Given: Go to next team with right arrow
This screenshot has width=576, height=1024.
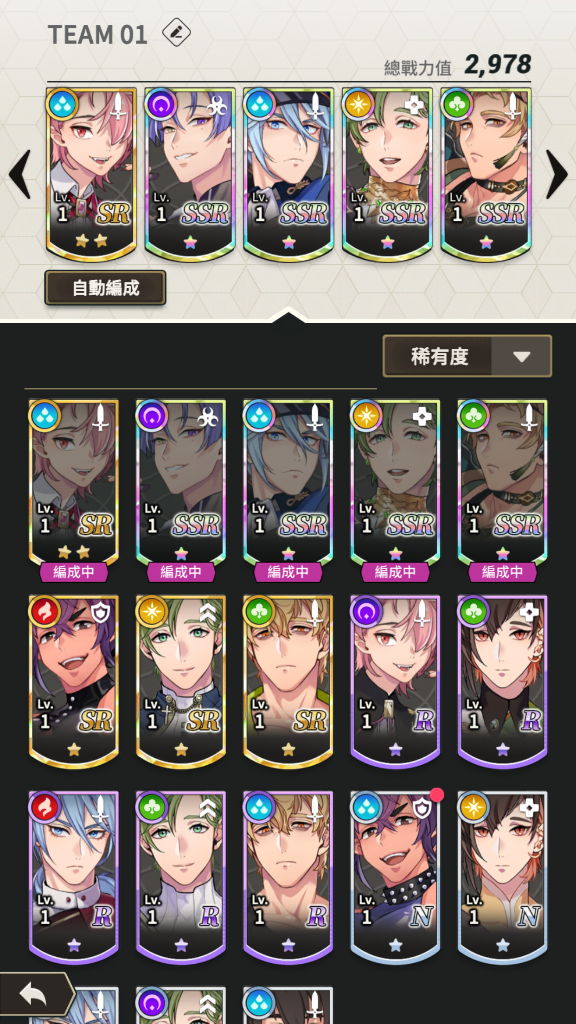Looking at the screenshot, I should 556,174.
